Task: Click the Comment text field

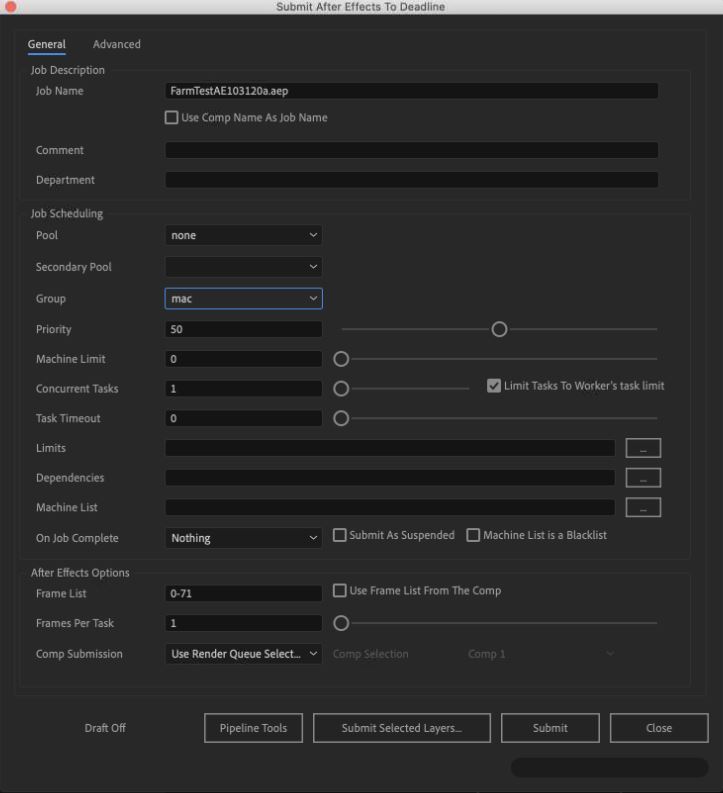Action: 412,150
